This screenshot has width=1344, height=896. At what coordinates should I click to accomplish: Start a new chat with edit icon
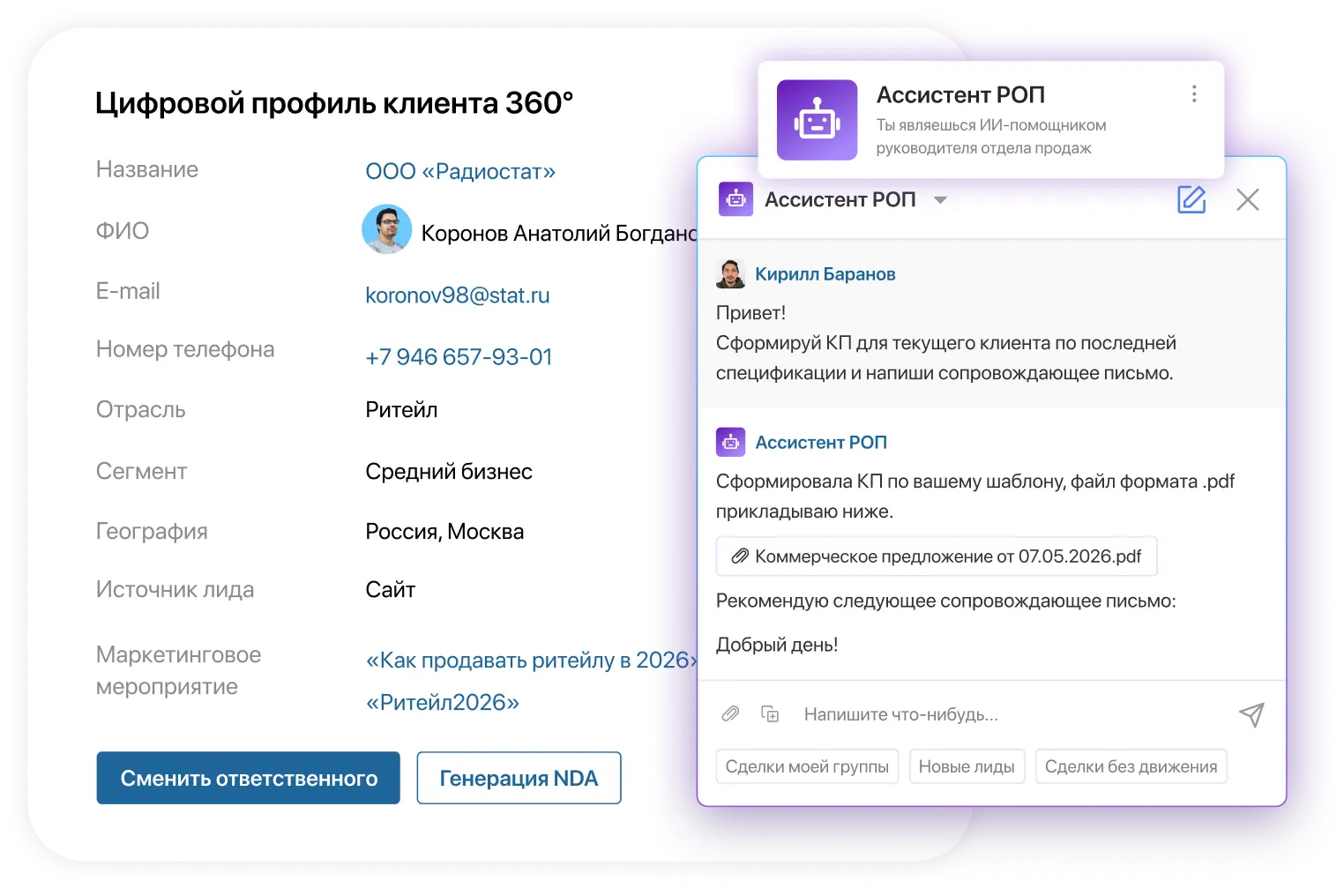pos(1191,199)
